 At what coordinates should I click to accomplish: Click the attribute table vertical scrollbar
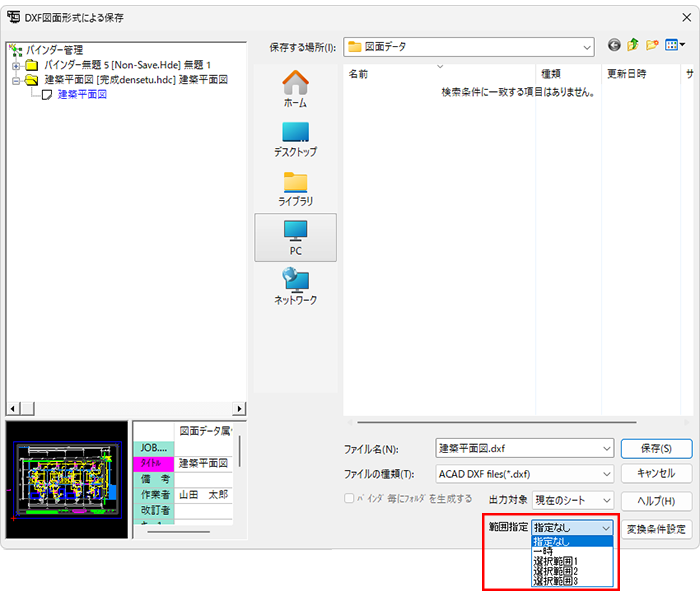(x=240, y=451)
